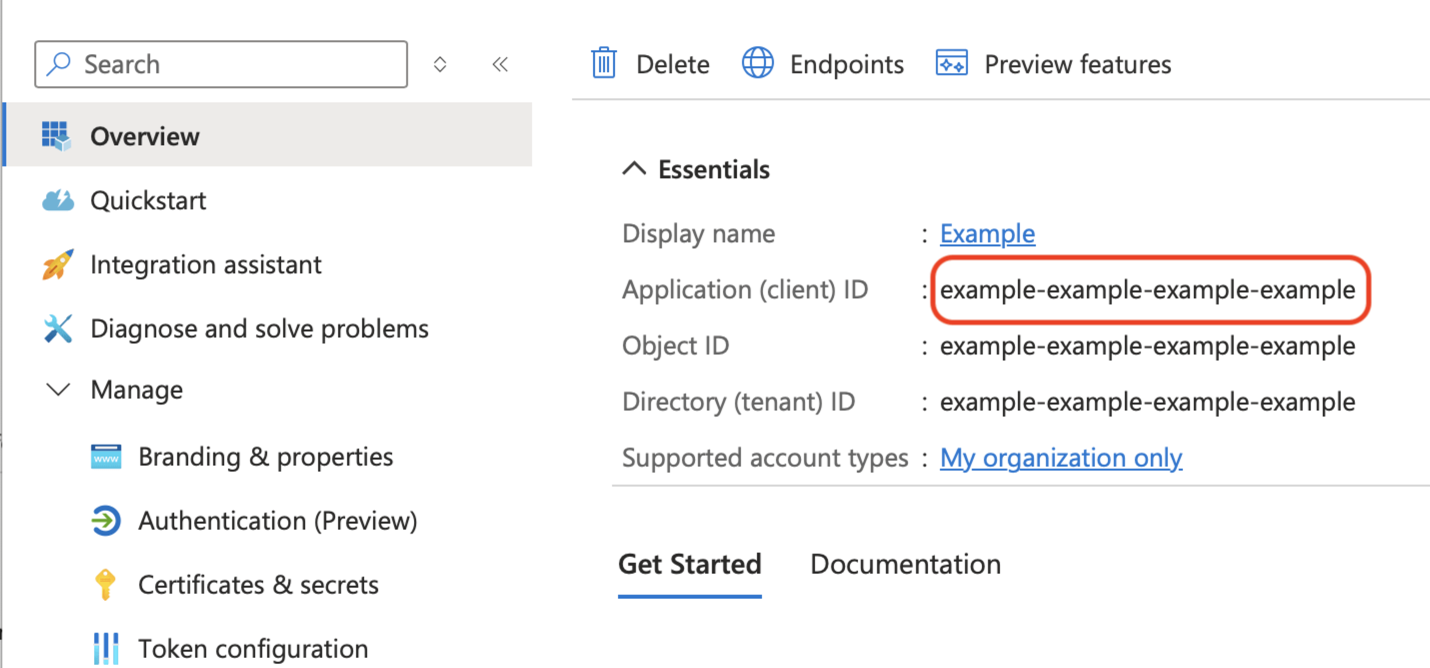Collapse the Manage tree in the sidebar
The width and height of the screenshot is (1430, 668).
tap(58, 389)
